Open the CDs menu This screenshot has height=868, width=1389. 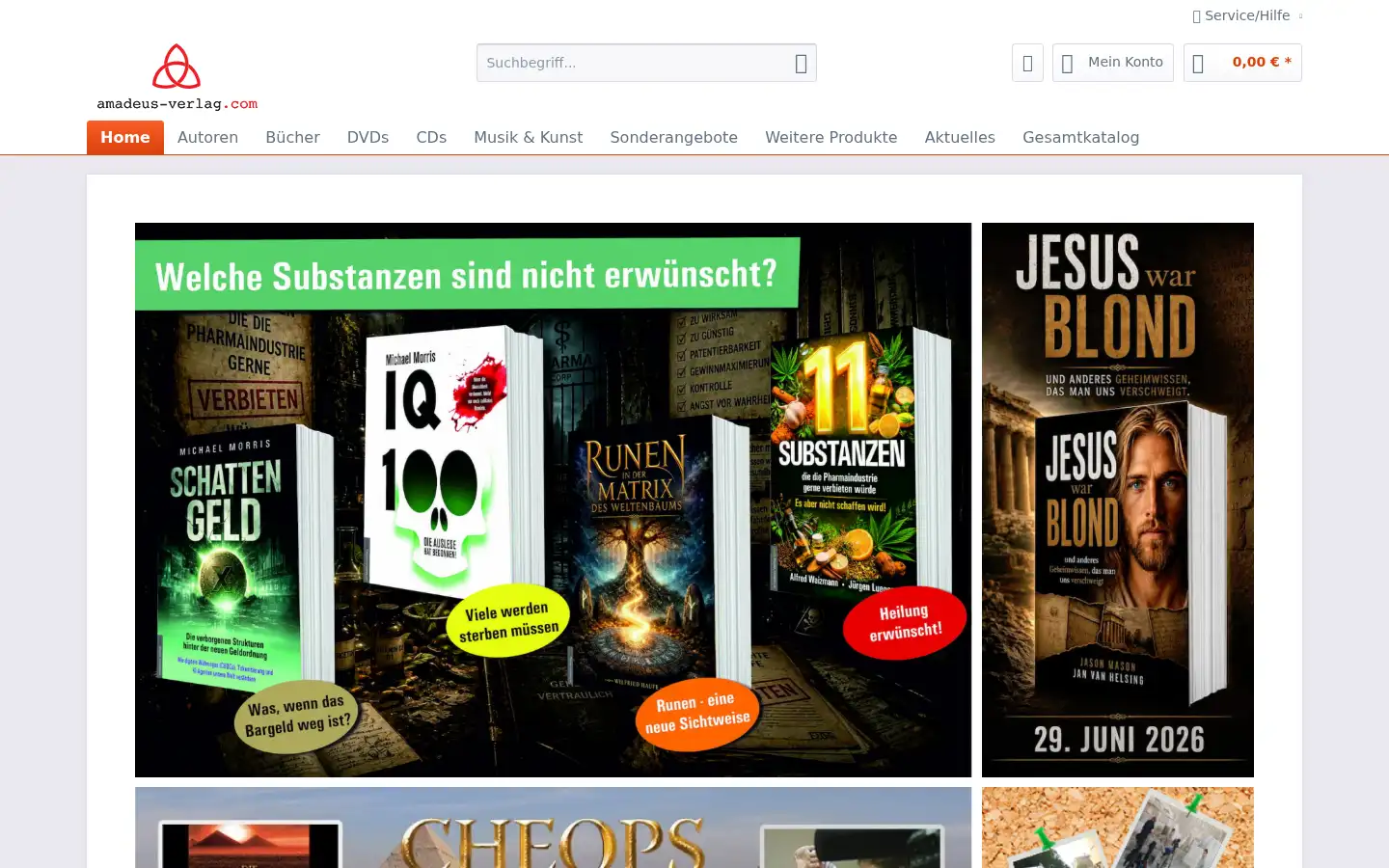point(431,137)
